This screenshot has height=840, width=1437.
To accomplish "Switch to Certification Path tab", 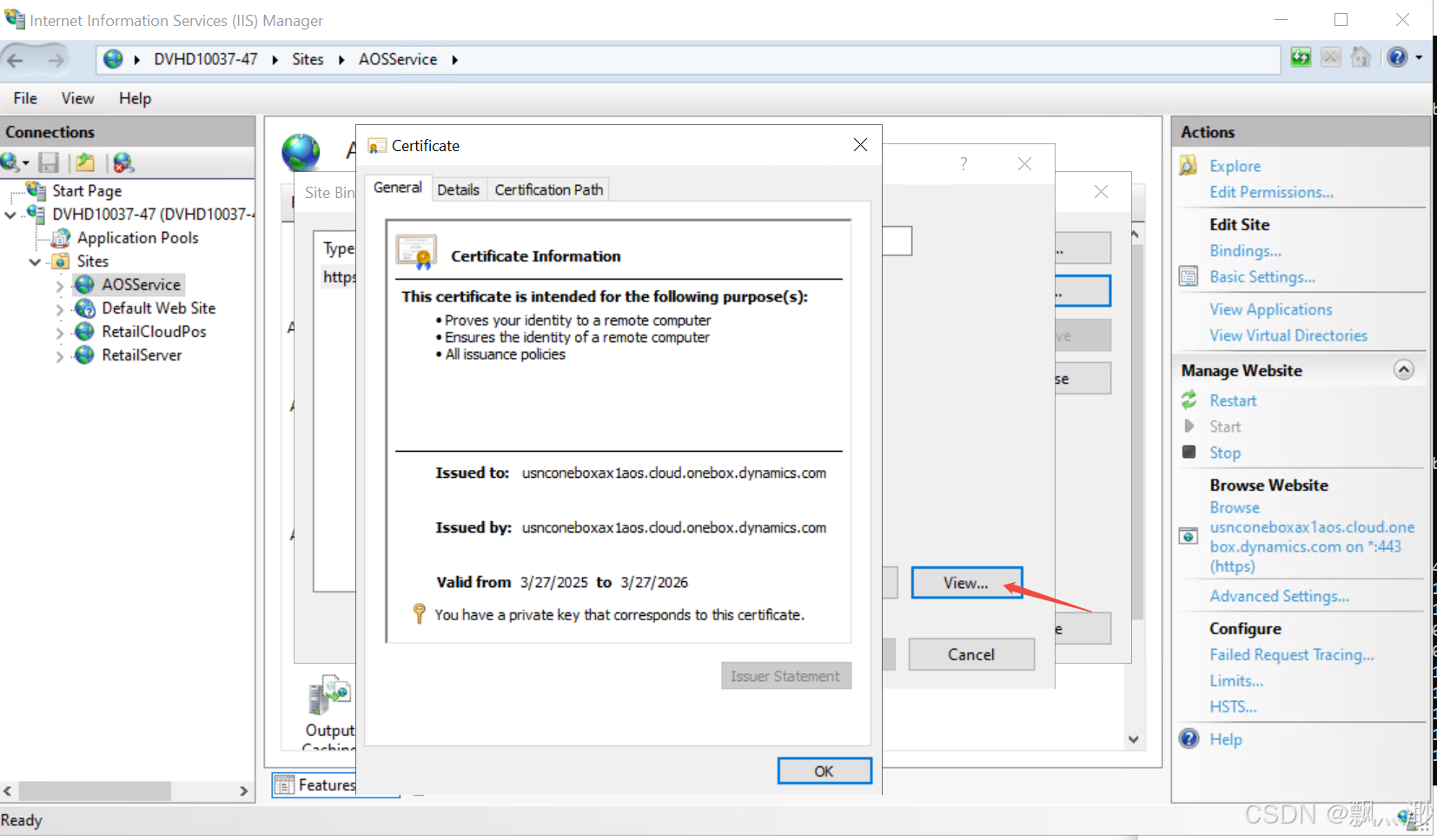I will click(x=549, y=189).
